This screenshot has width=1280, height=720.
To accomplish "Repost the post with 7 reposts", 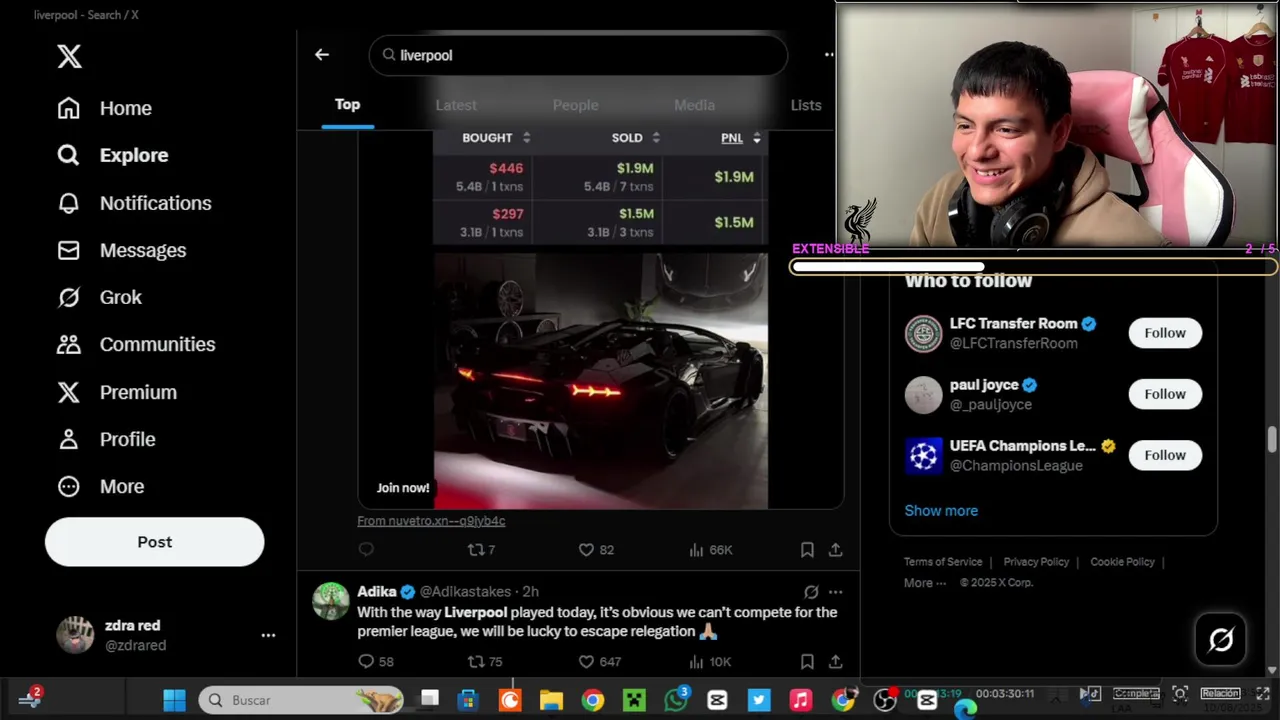I will 481,550.
